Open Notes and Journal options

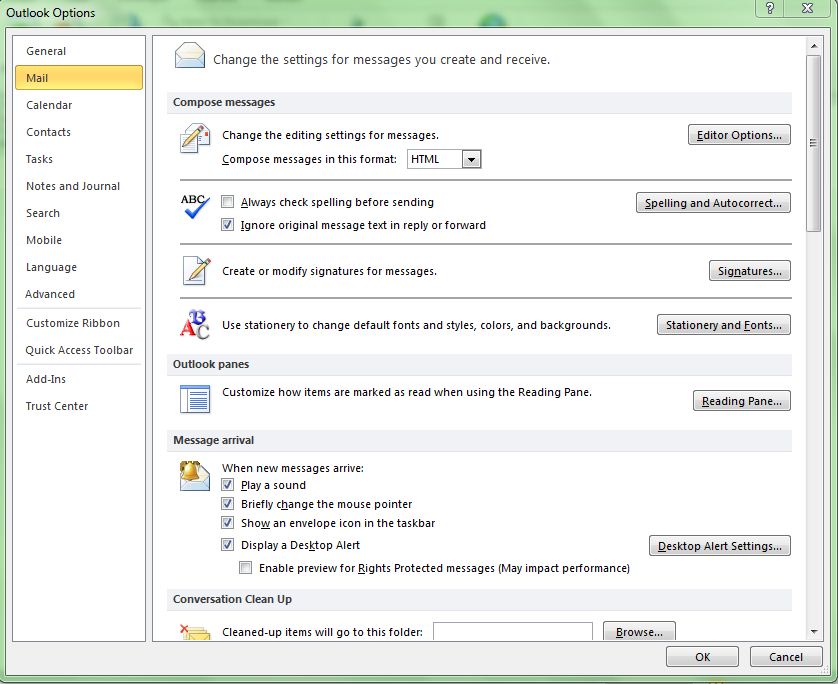(79, 186)
